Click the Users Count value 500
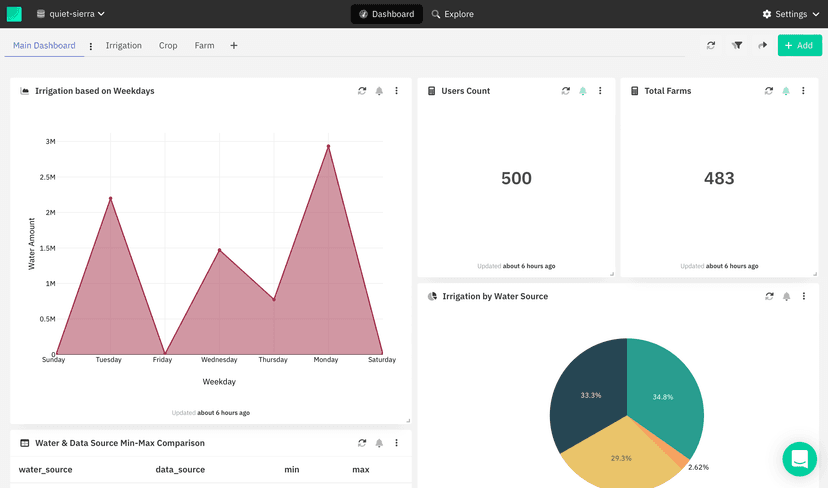This screenshot has height=488, width=828. (x=516, y=179)
